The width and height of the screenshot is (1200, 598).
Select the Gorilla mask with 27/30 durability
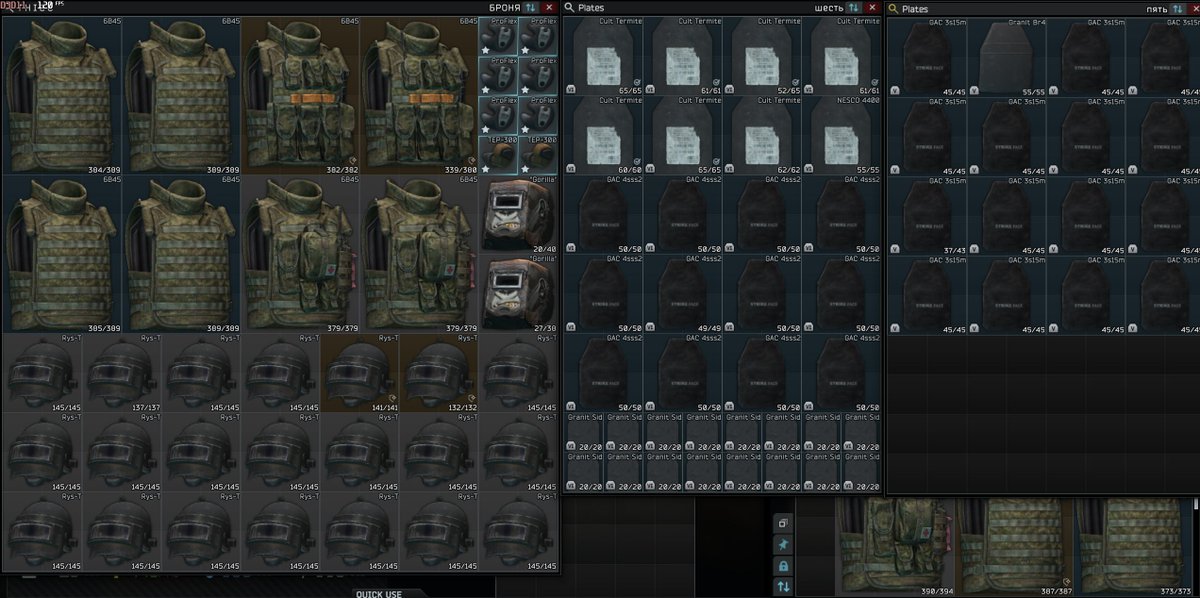point(519,293)
